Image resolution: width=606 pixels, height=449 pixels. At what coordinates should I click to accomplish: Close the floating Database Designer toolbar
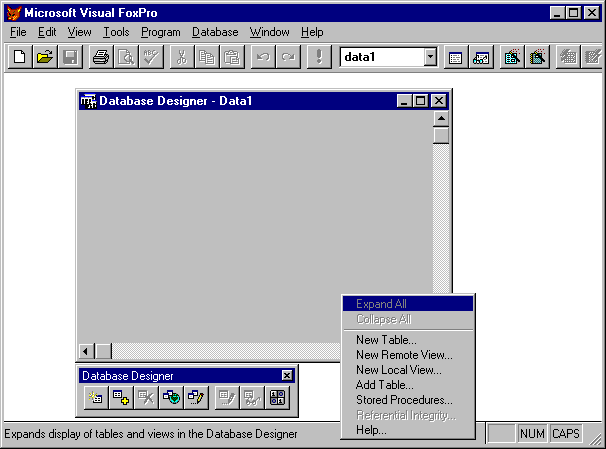(287, 376)
